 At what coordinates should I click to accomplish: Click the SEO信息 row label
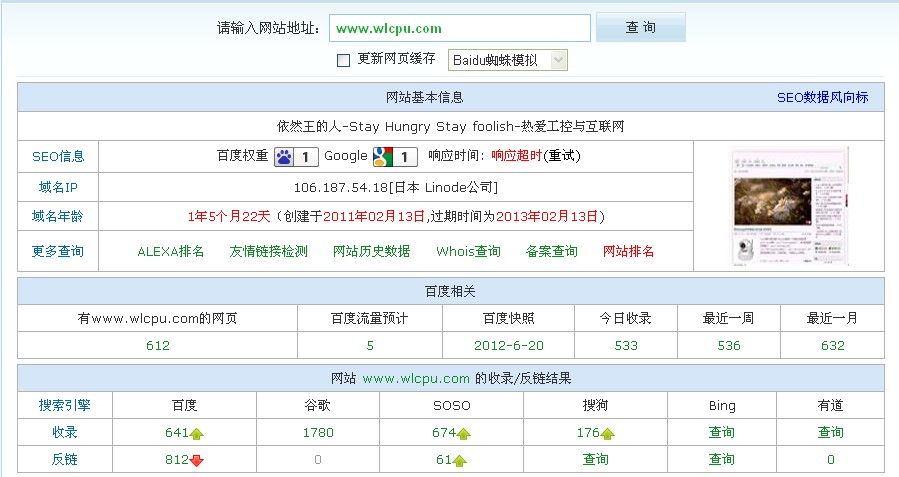coord(58,157)
